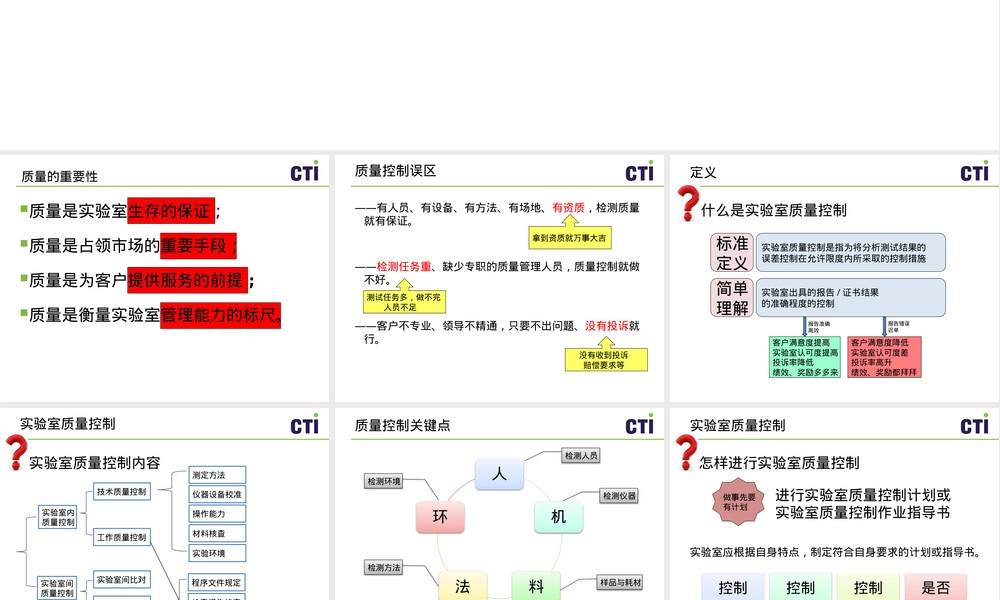The height and width of the screenshot is (600, 1000).
Task: Click green box 客户满意度提高
Action: [805, 357]
